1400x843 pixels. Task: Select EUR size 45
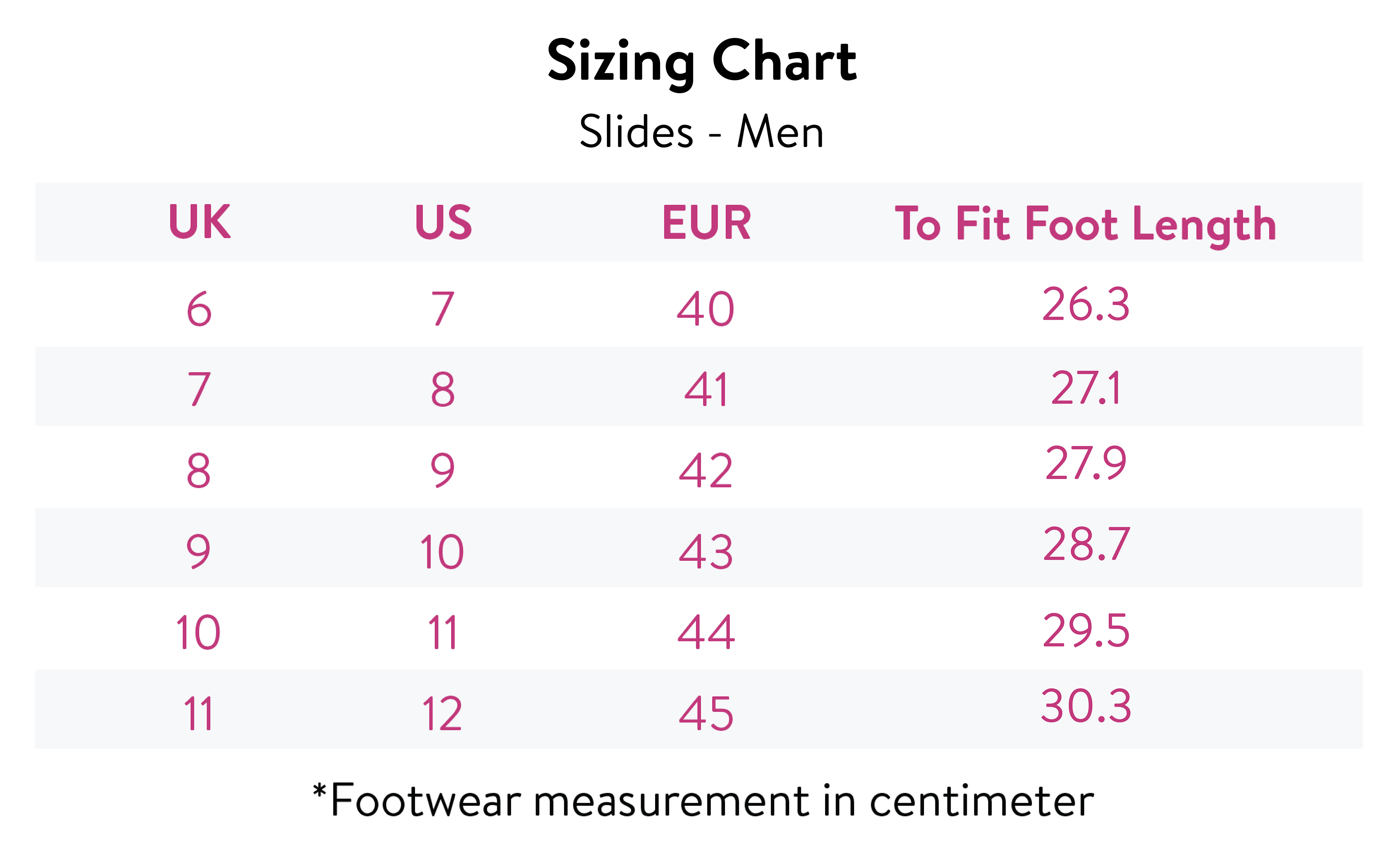click(x=706, y=713)
